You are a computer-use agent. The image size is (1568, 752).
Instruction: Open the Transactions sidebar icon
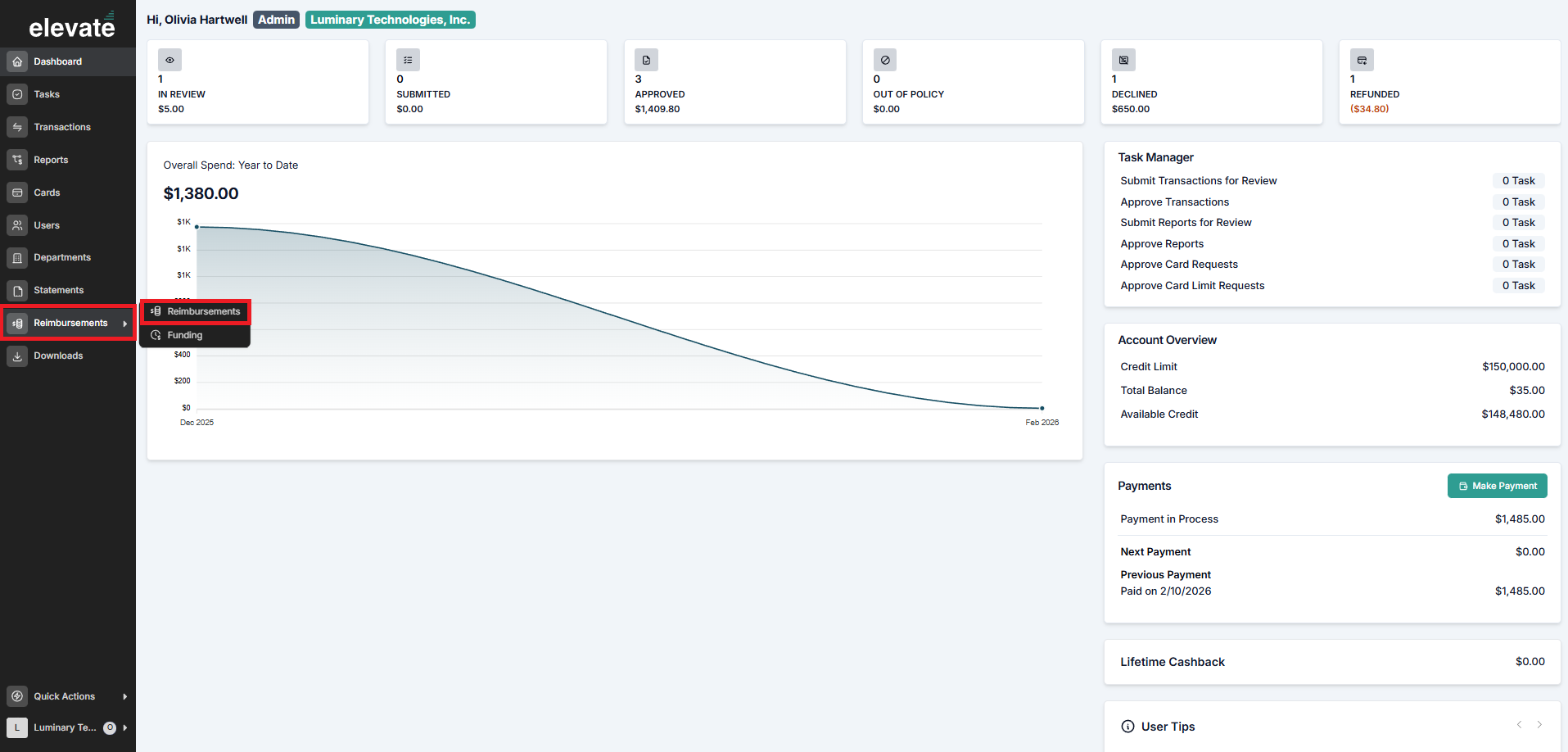(x=17, y=127)
